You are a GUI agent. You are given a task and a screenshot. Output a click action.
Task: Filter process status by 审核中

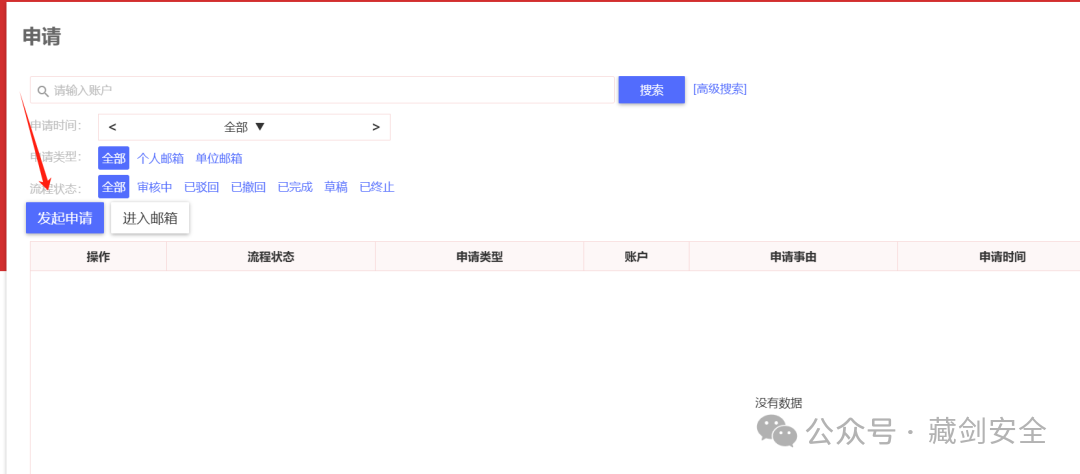pyautogui.click(x=155, y=187)
